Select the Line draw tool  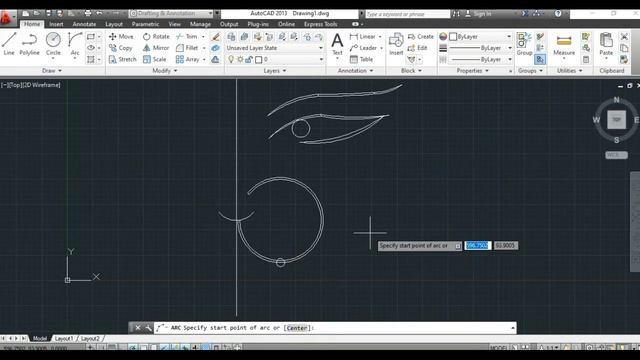coord(9,44)
